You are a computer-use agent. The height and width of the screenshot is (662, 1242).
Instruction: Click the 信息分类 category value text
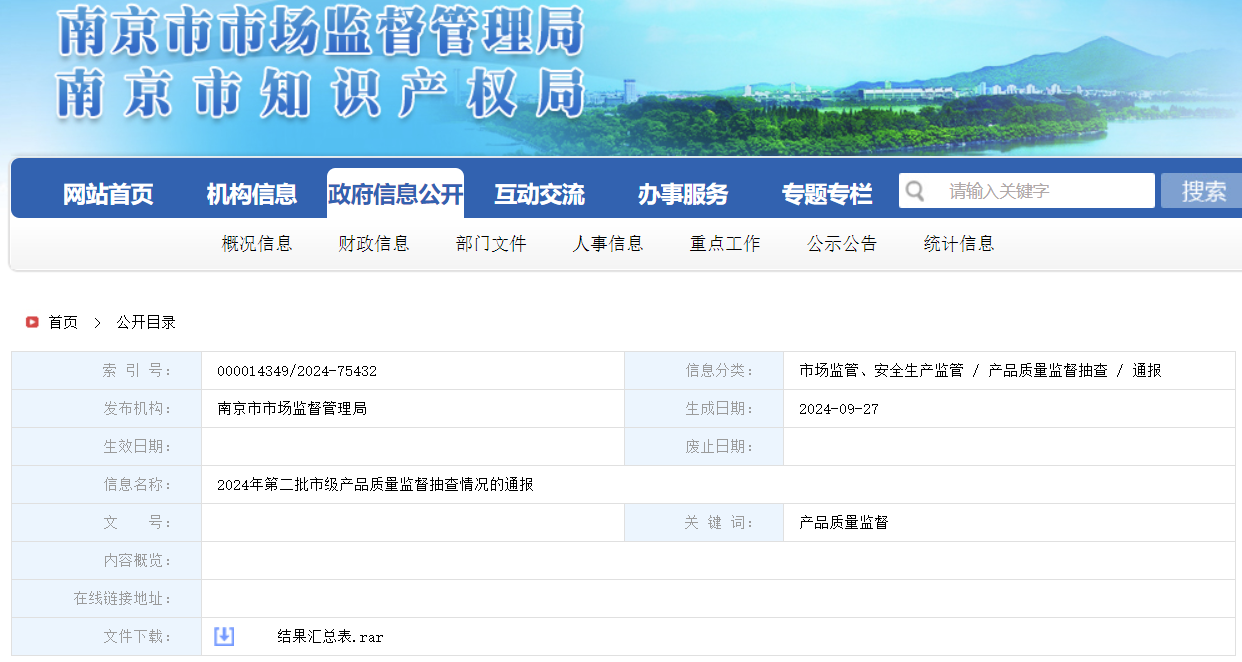tap(980, 371)
